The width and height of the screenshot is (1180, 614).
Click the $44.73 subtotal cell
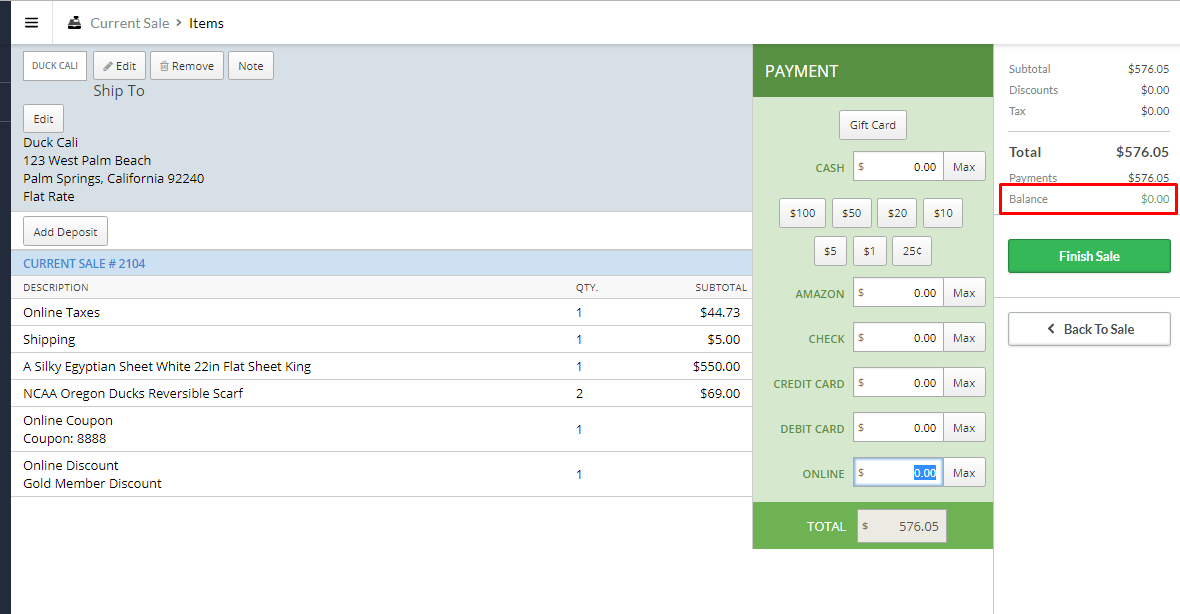click(720, 312)
